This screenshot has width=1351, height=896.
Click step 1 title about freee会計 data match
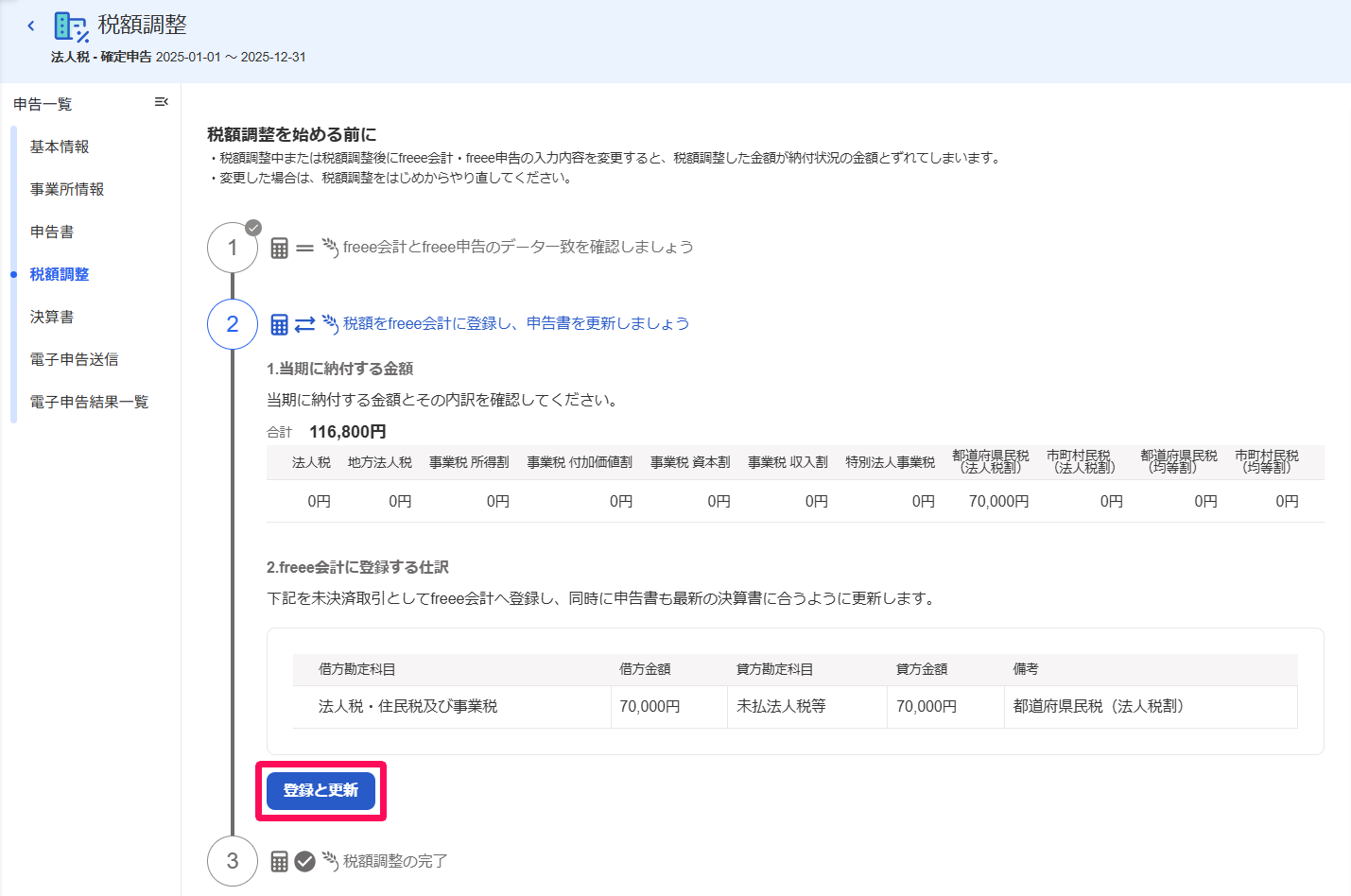point(518,247)
